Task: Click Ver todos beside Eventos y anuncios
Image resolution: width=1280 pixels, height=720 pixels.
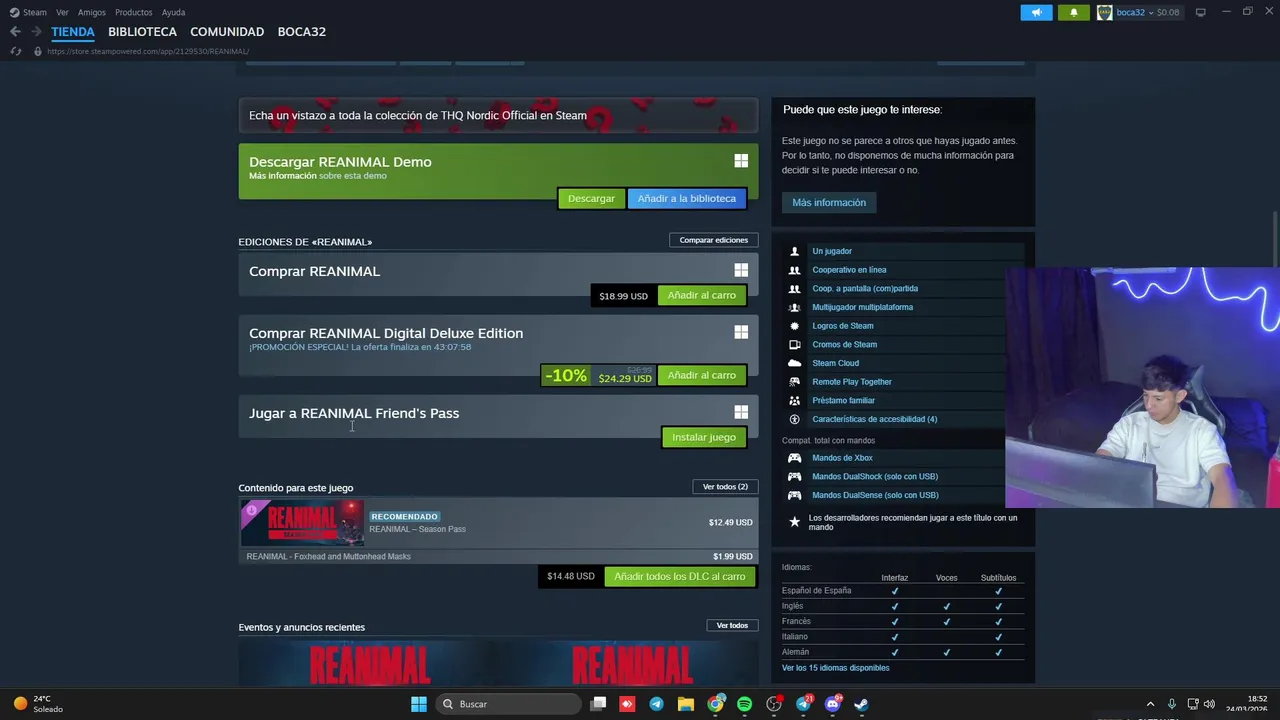Action: coord(732,626)
